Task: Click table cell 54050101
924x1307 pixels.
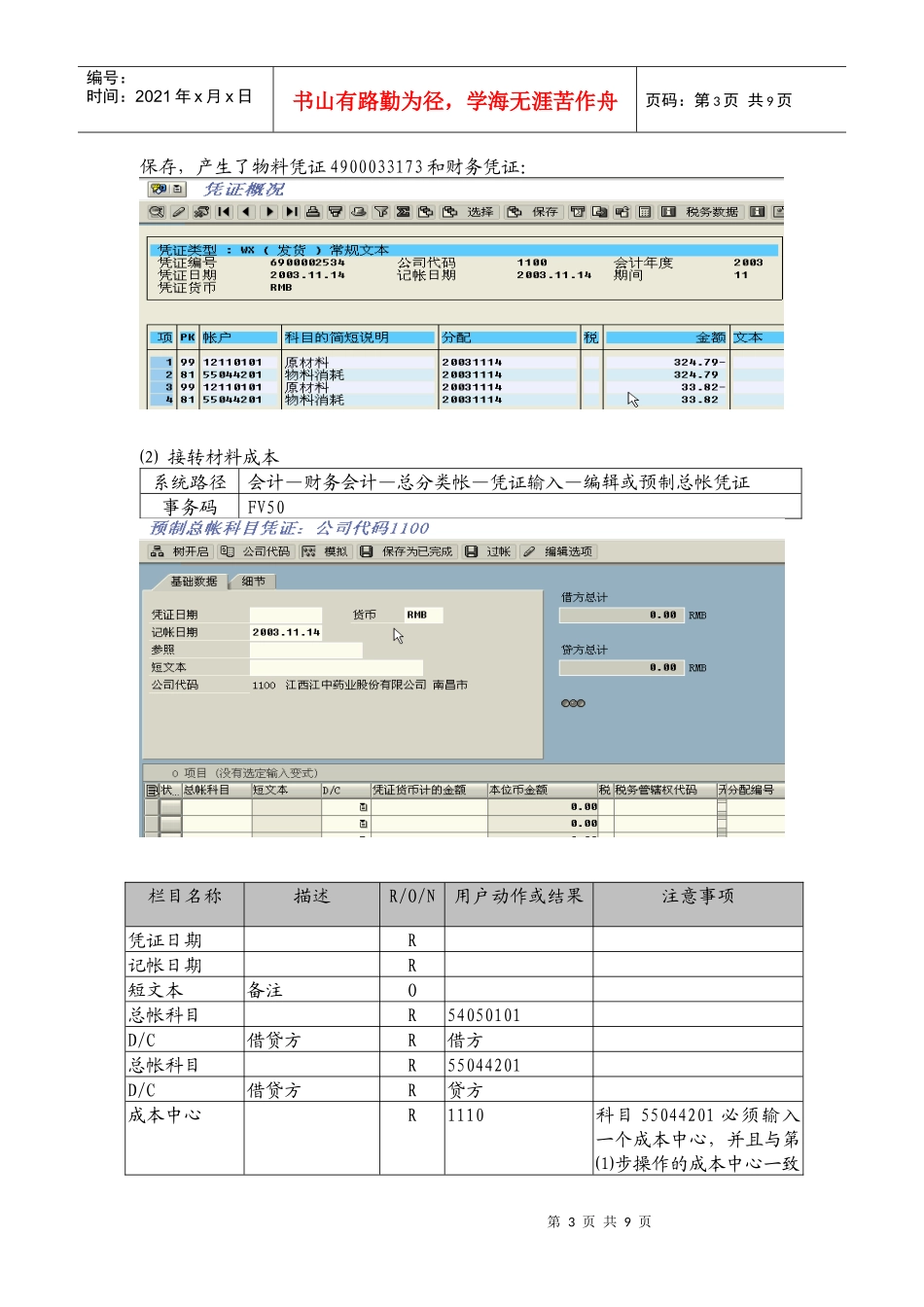Action: (518, 1015)
